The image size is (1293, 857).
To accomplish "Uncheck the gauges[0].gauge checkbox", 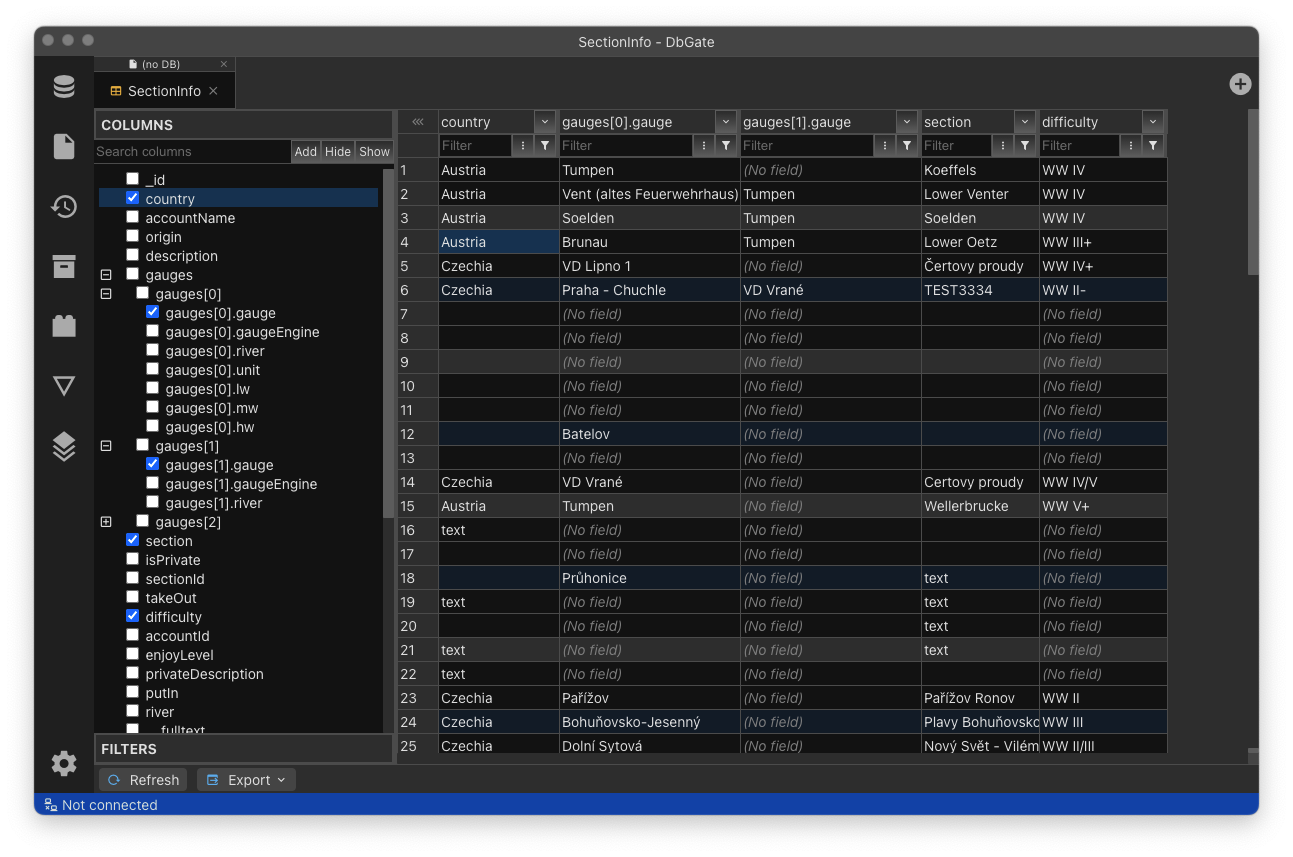I will 152,312.
